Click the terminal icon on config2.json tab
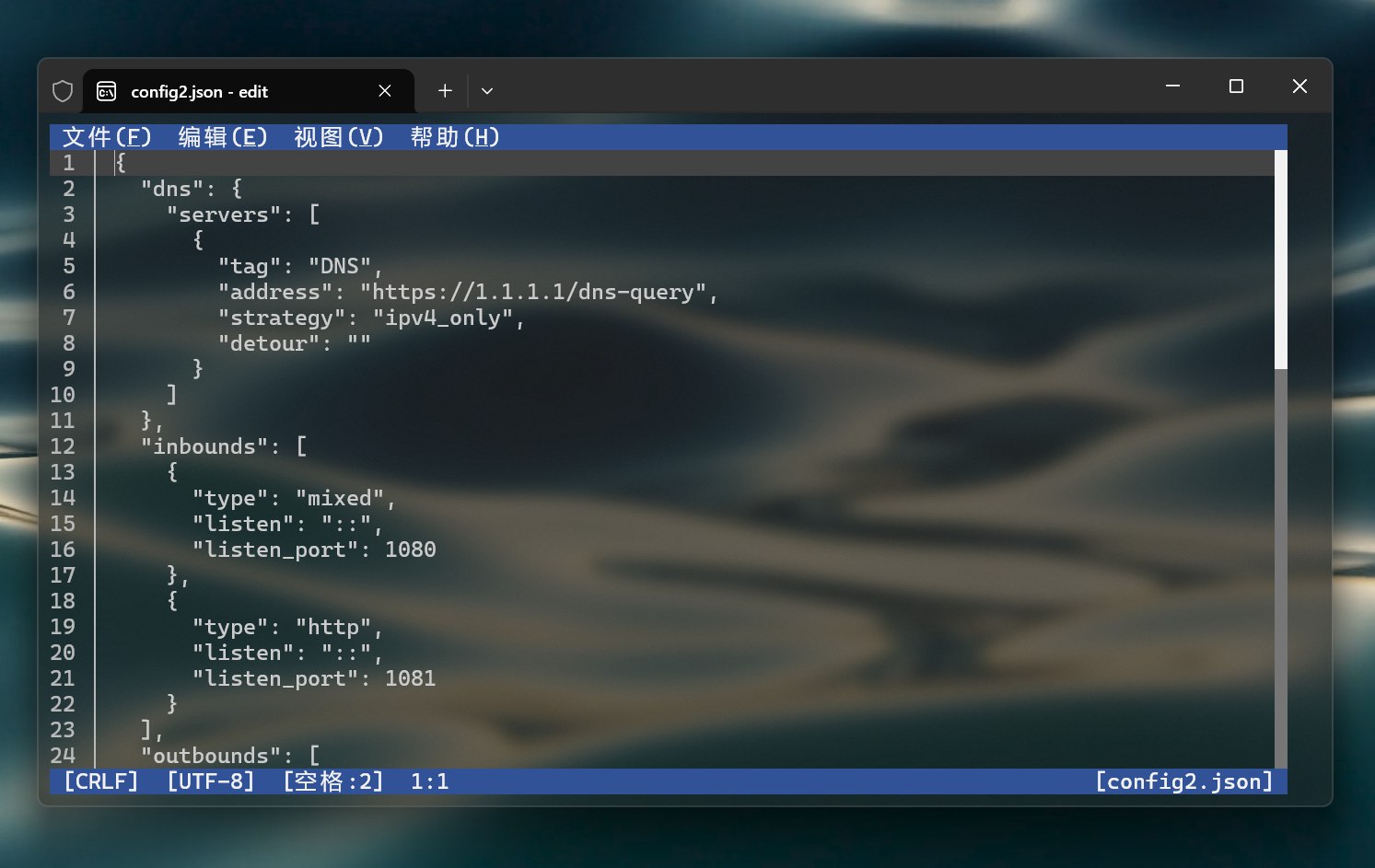Viewport: 1375px width, 868px height. (107, 91)
